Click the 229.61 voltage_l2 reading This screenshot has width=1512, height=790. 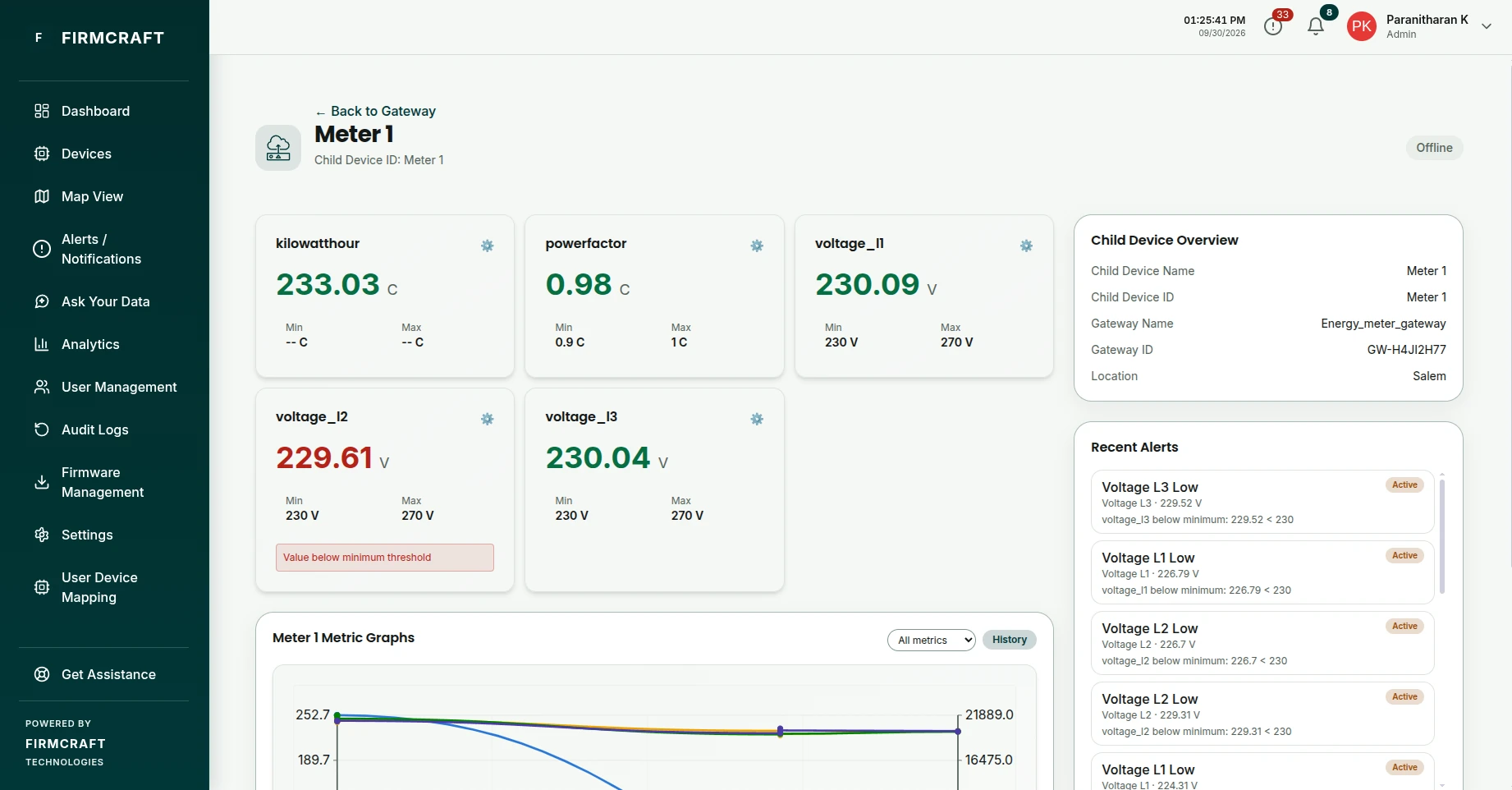324,457
